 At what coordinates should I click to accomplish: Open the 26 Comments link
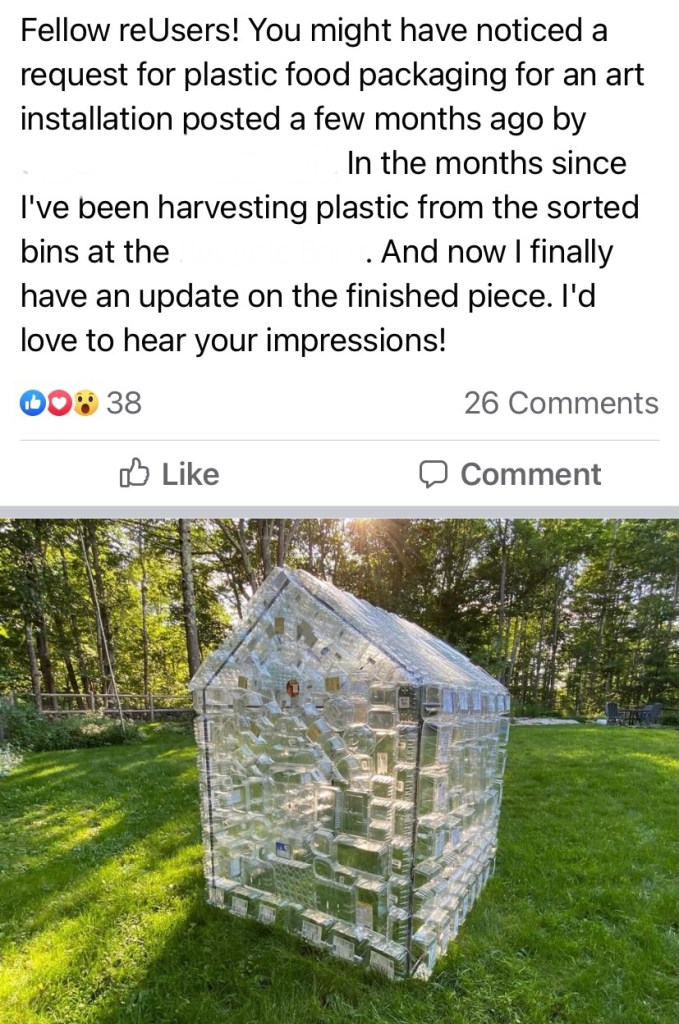click(560, 403)
